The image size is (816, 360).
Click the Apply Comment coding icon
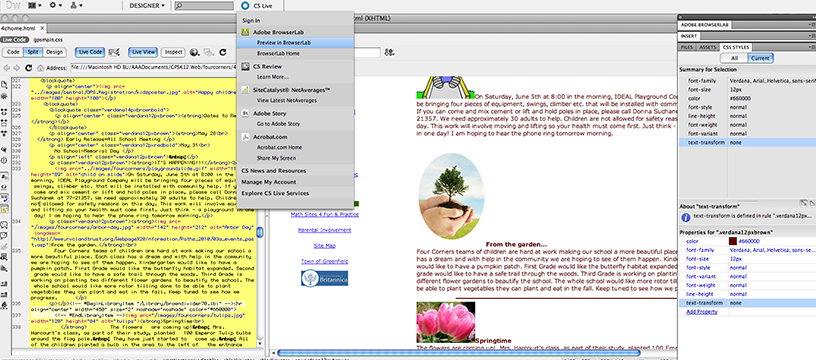point(4,225)
